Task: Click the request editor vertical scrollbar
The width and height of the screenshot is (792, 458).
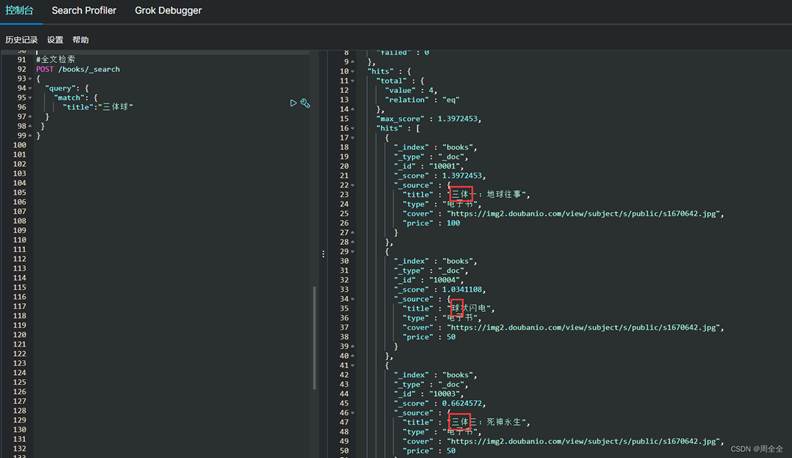Action: pyautogui.click(x=315, y=337)
